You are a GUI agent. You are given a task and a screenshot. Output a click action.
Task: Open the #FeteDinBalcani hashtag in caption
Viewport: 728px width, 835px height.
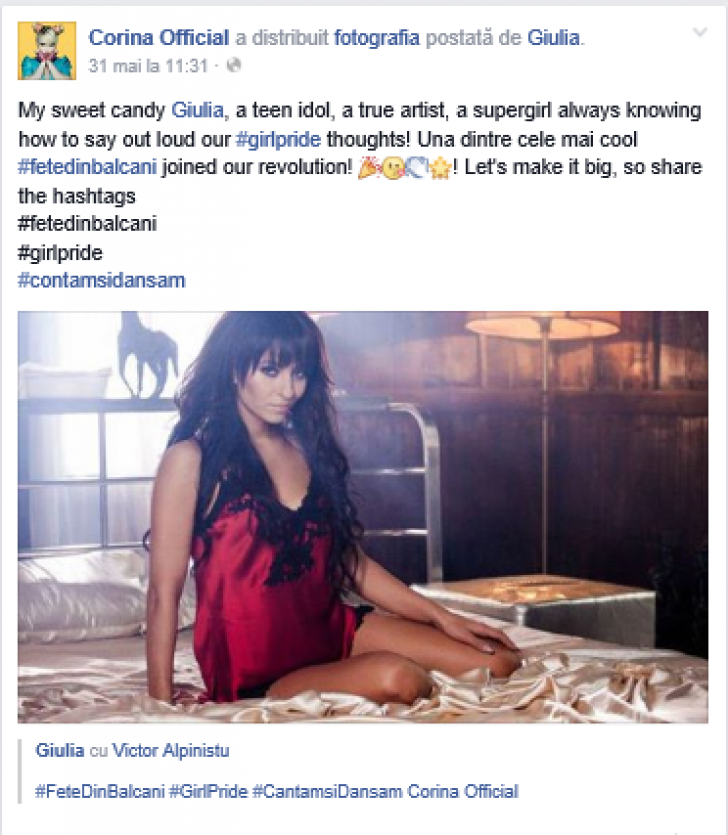[x=100, y=791]
